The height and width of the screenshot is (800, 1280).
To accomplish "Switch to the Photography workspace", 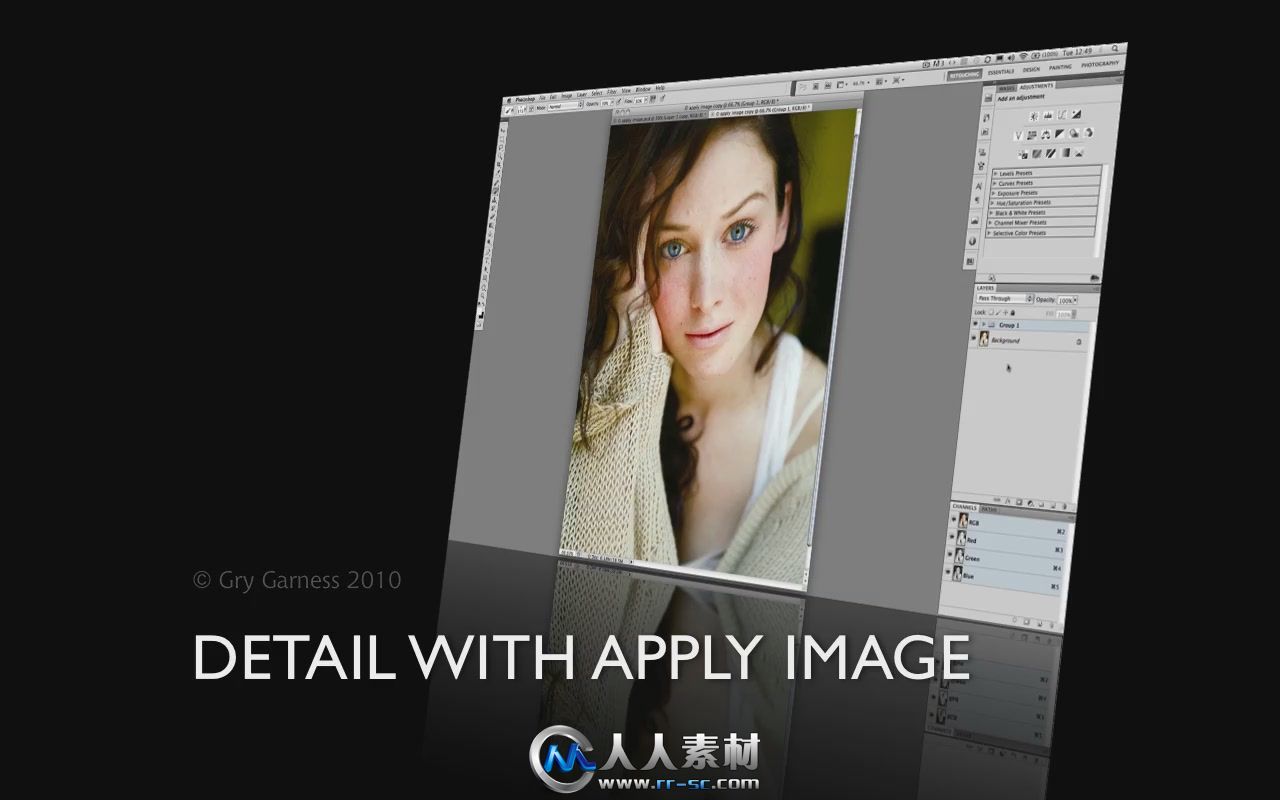I will [x=1100, y=64].
